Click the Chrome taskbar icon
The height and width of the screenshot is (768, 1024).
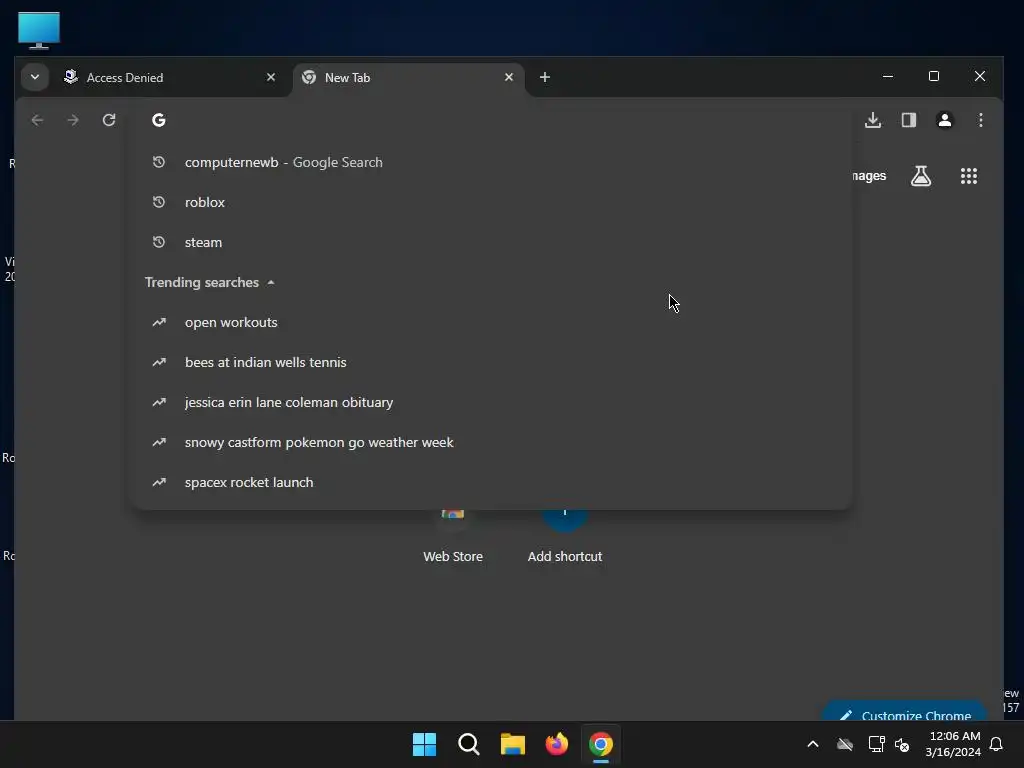(601, 744)
